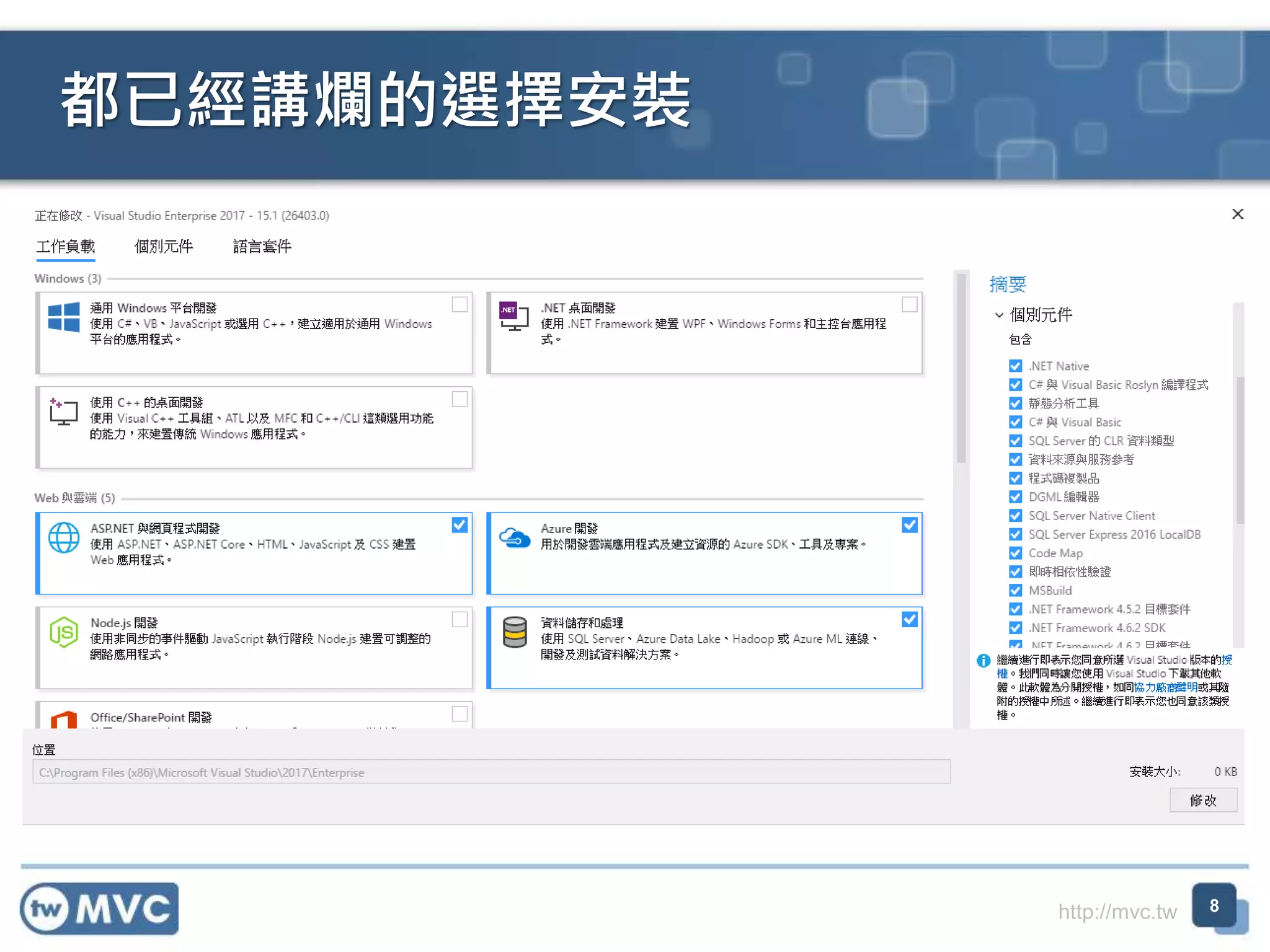Click the 摘要 summary heading
This screenshot has width=1270, height=952.
[1008, 284]
